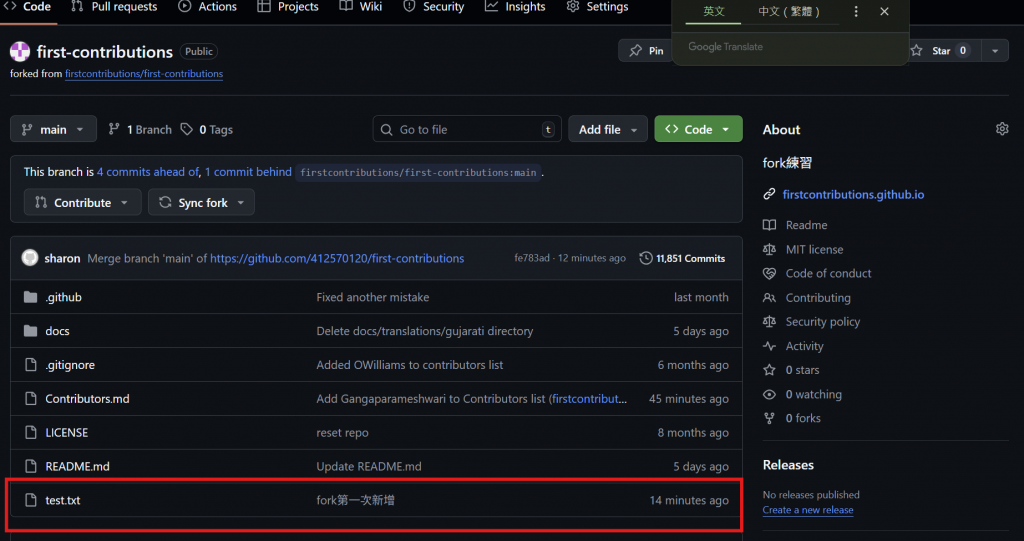Open the Security tab

[x=434, y=7]
